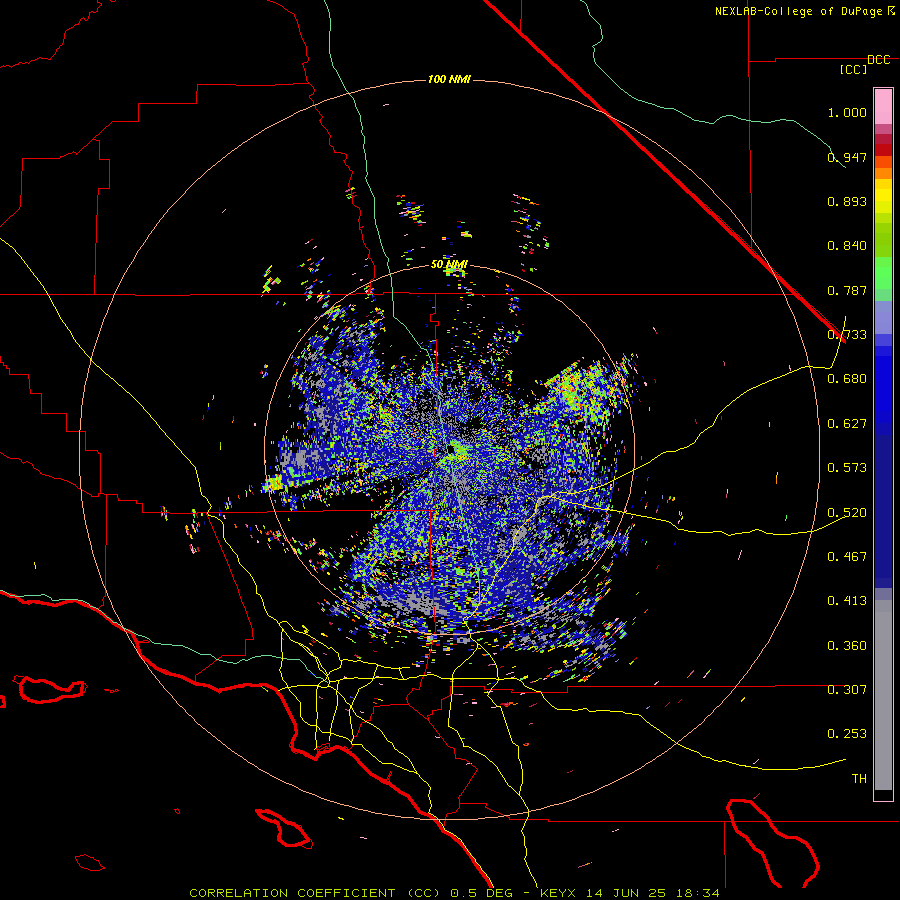Screen dimensions: 900x900
Task: Click the 0.413 legend value
Action: click(x=847, y=601)
